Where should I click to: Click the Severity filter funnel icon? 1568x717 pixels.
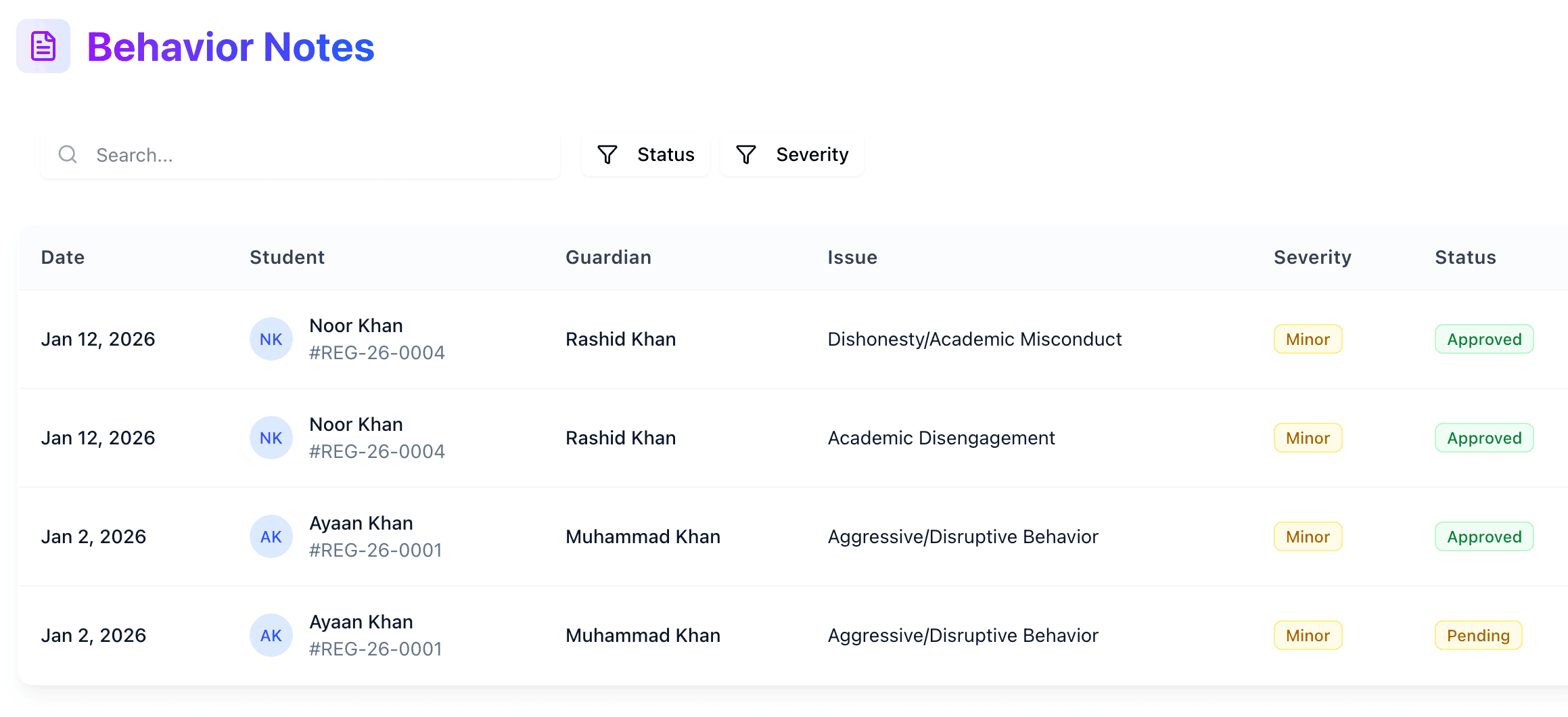[x=745, y=155]
